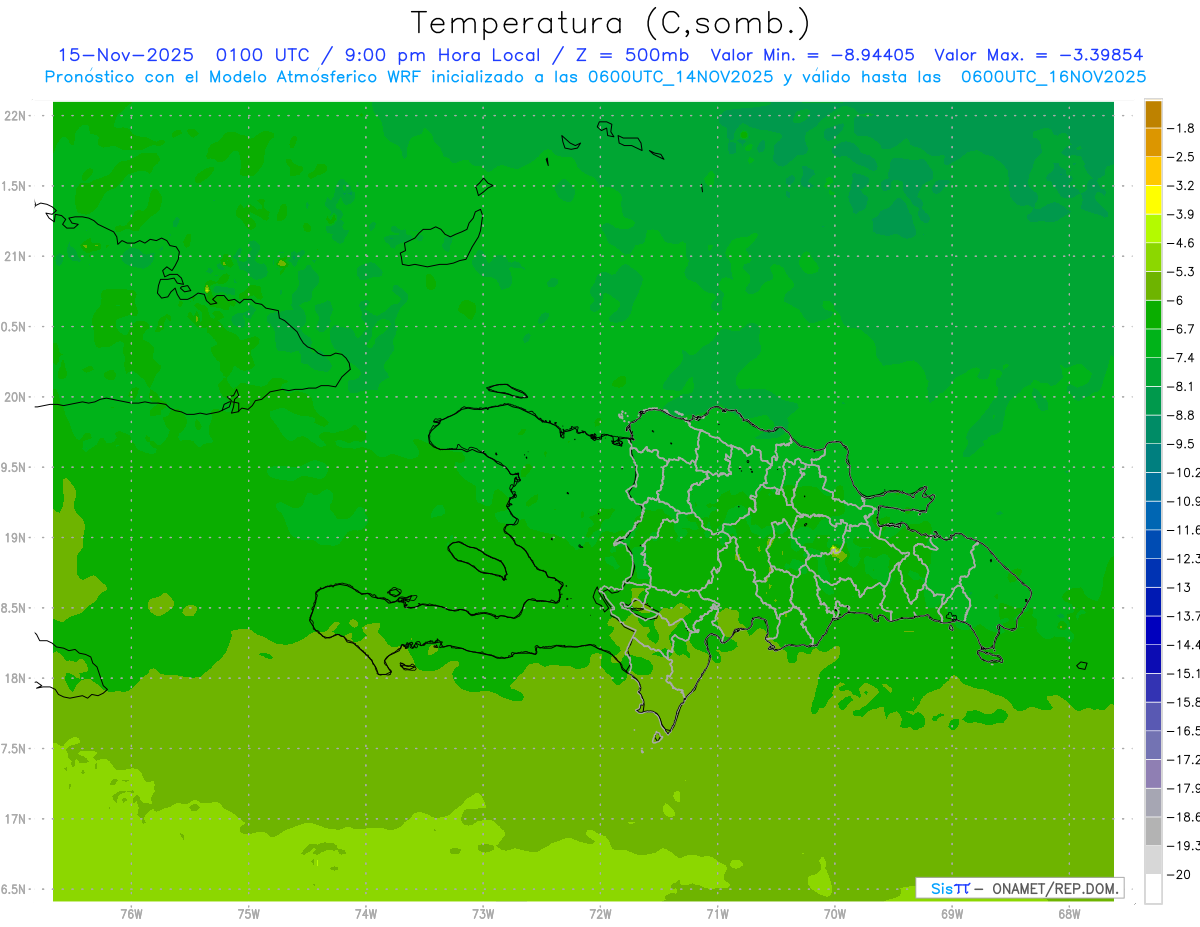
Task: Click the "-3.9" color scale label
Action: point(1182,214)
